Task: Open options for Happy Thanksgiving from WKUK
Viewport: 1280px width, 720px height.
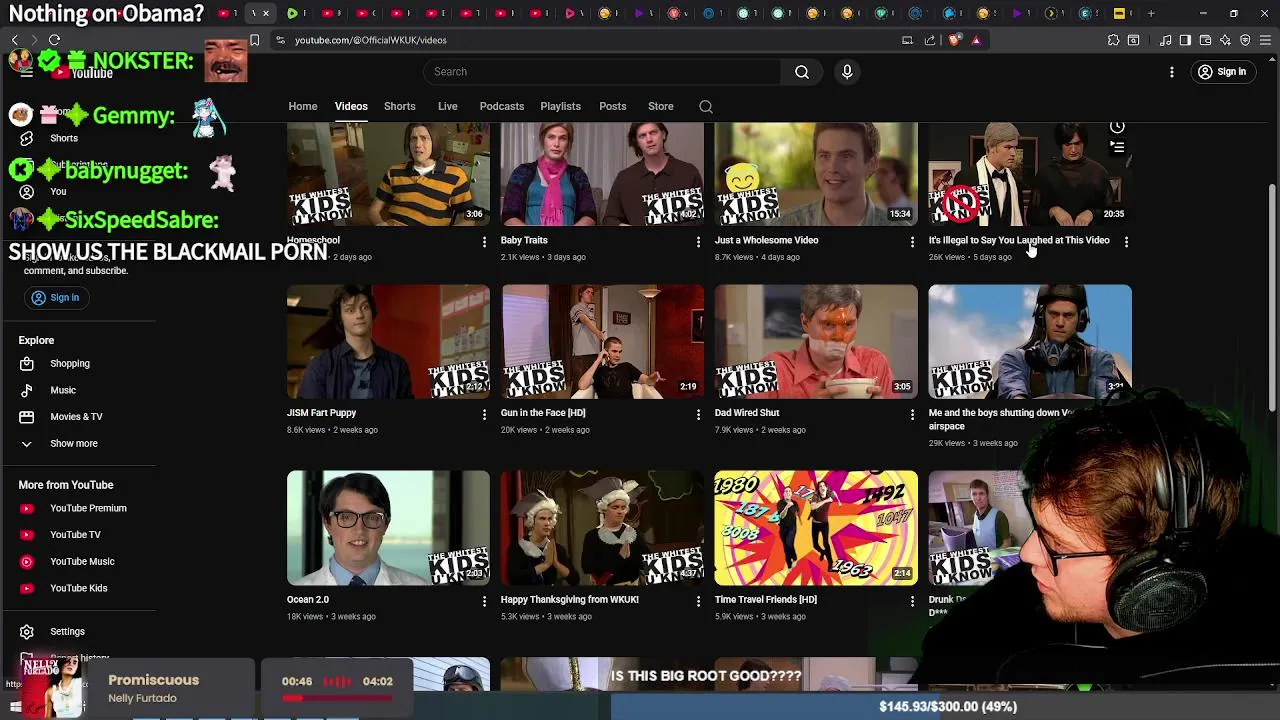Action: (698, 601)
